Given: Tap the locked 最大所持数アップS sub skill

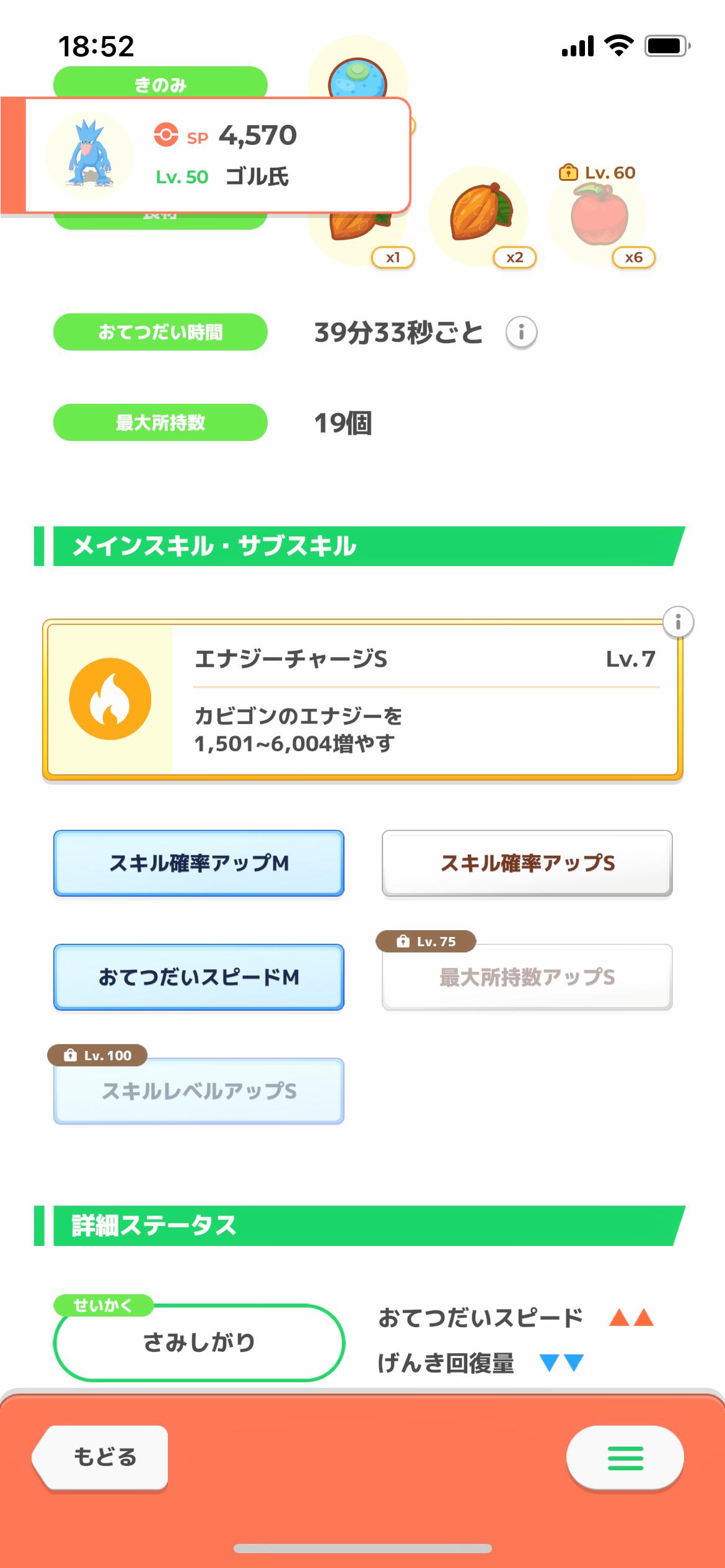Looking at the screenshot, I should [527, 977].
